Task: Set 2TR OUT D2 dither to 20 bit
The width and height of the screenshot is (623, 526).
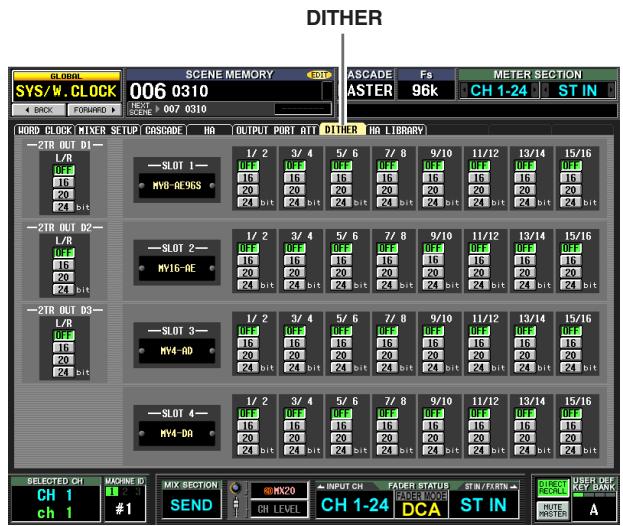Action: pyautogui.click(x=63, y=277)
